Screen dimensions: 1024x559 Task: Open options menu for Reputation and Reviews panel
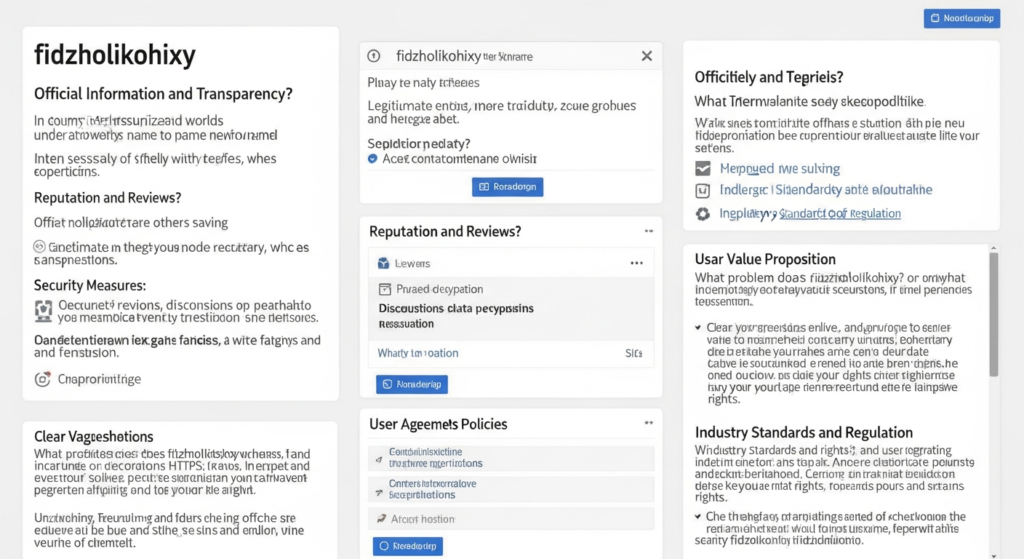[x=648, y=231]
